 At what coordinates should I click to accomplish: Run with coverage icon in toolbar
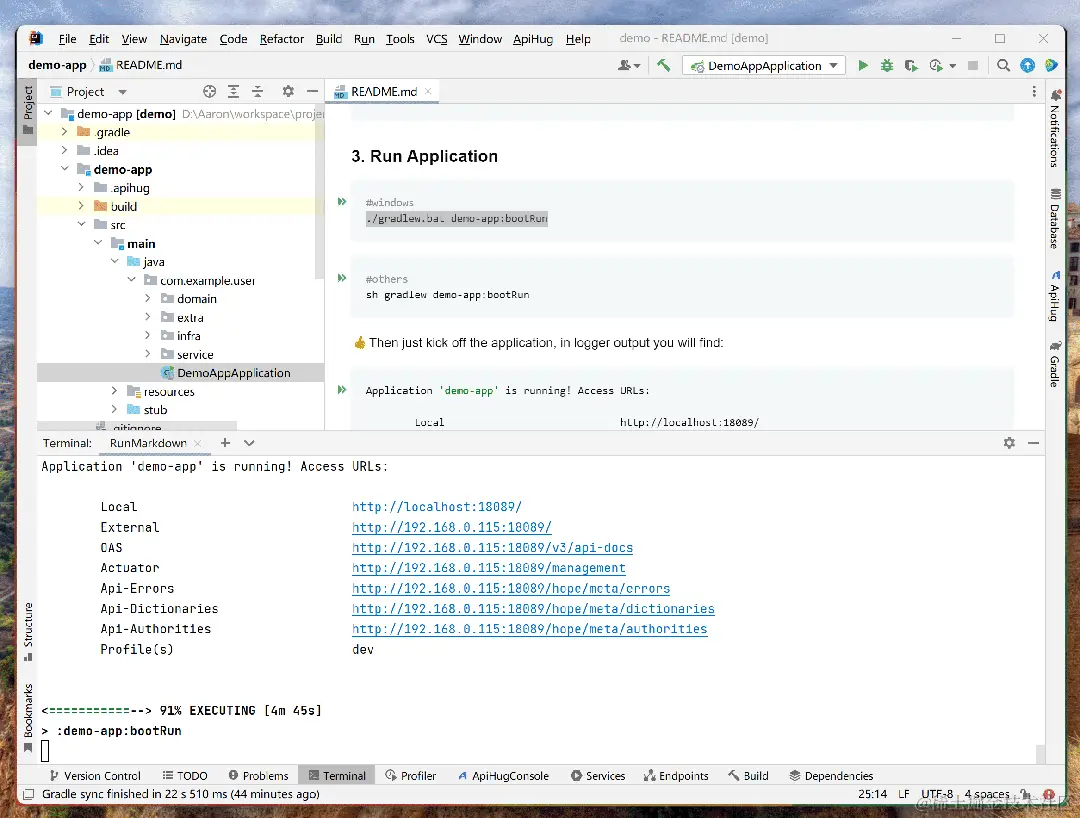[911, 65]
